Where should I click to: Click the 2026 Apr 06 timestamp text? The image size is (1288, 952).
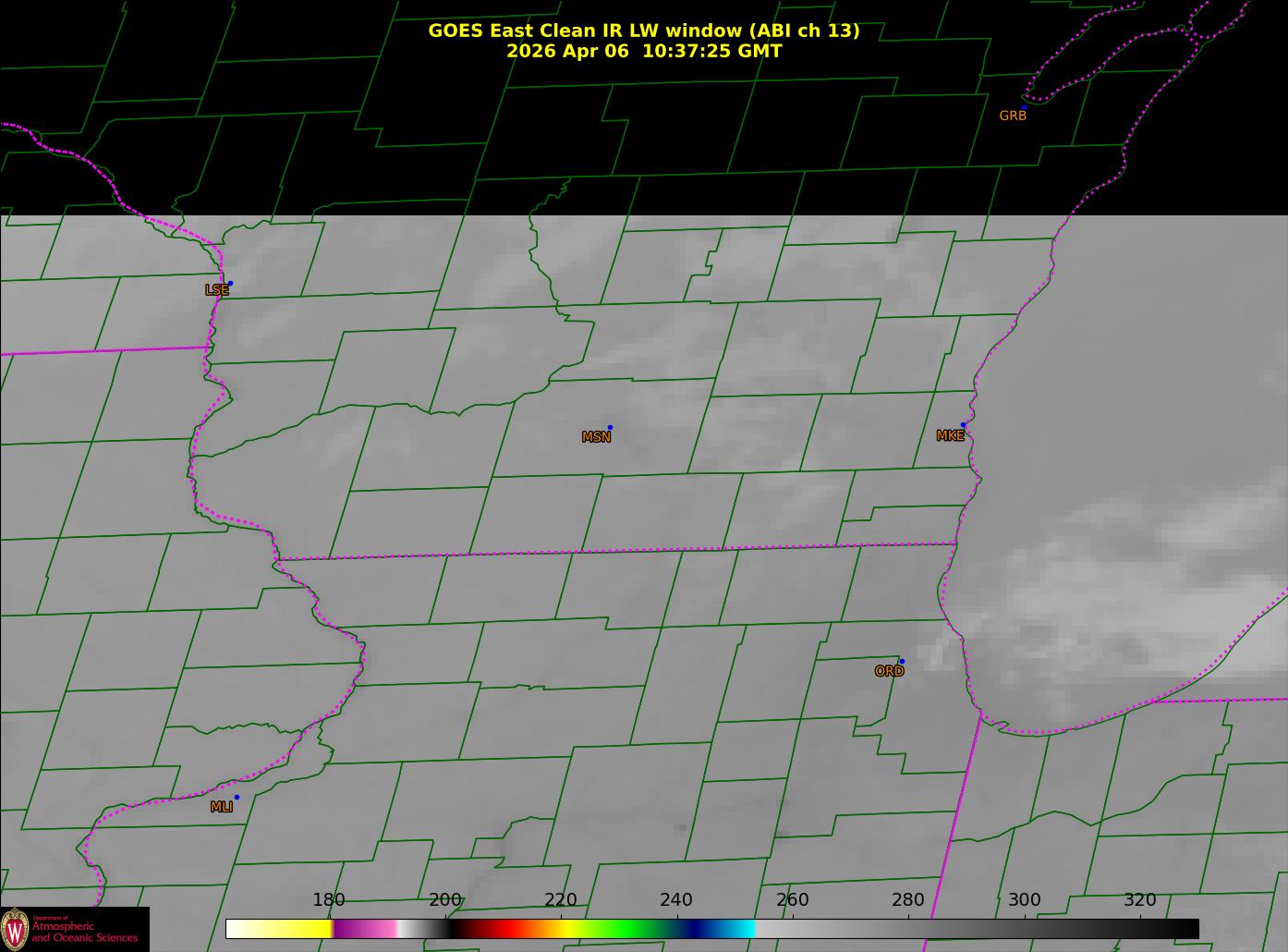pyautogui.click(x=643, y=52)
